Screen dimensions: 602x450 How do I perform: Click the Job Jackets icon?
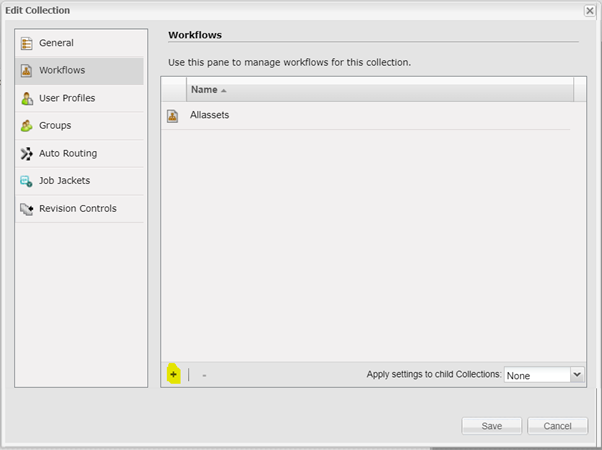pyautogui.click(x=26, y=181)
